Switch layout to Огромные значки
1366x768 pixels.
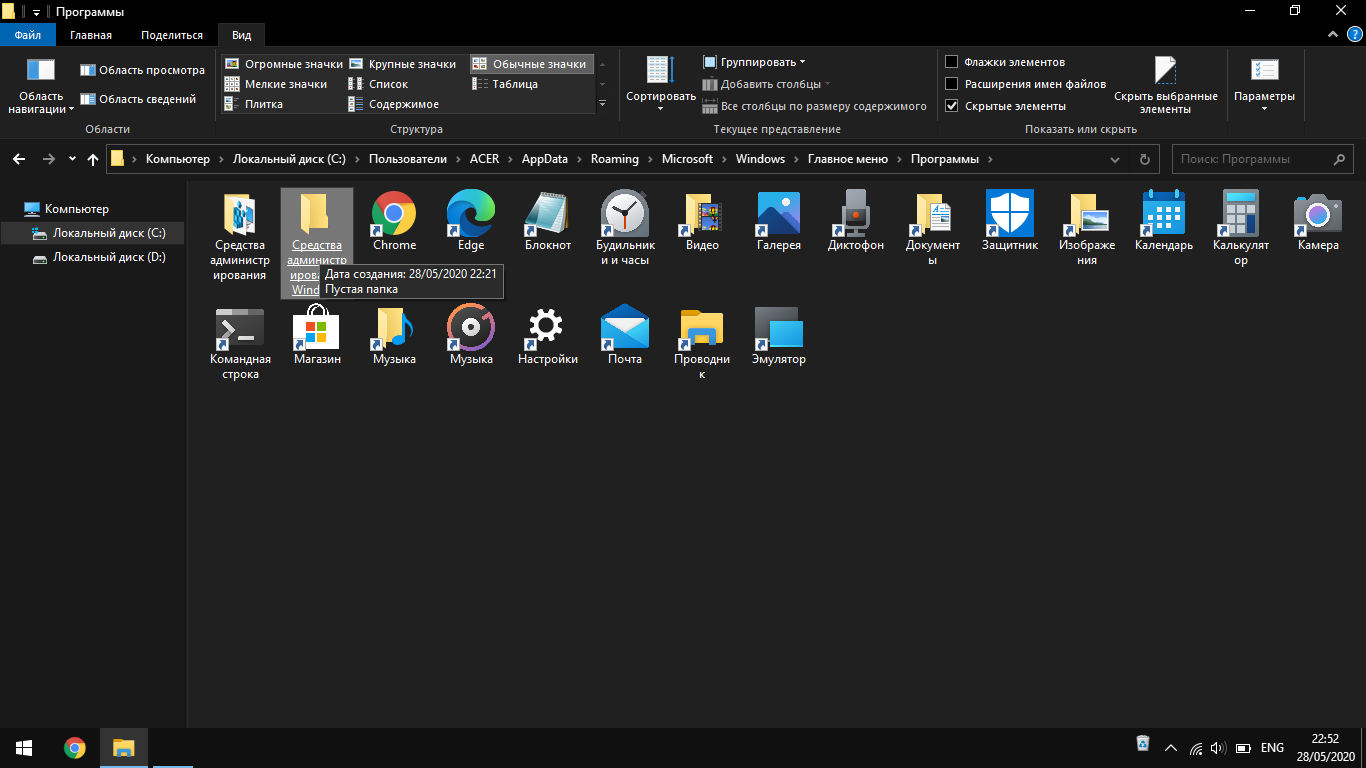tap(283, 64)
